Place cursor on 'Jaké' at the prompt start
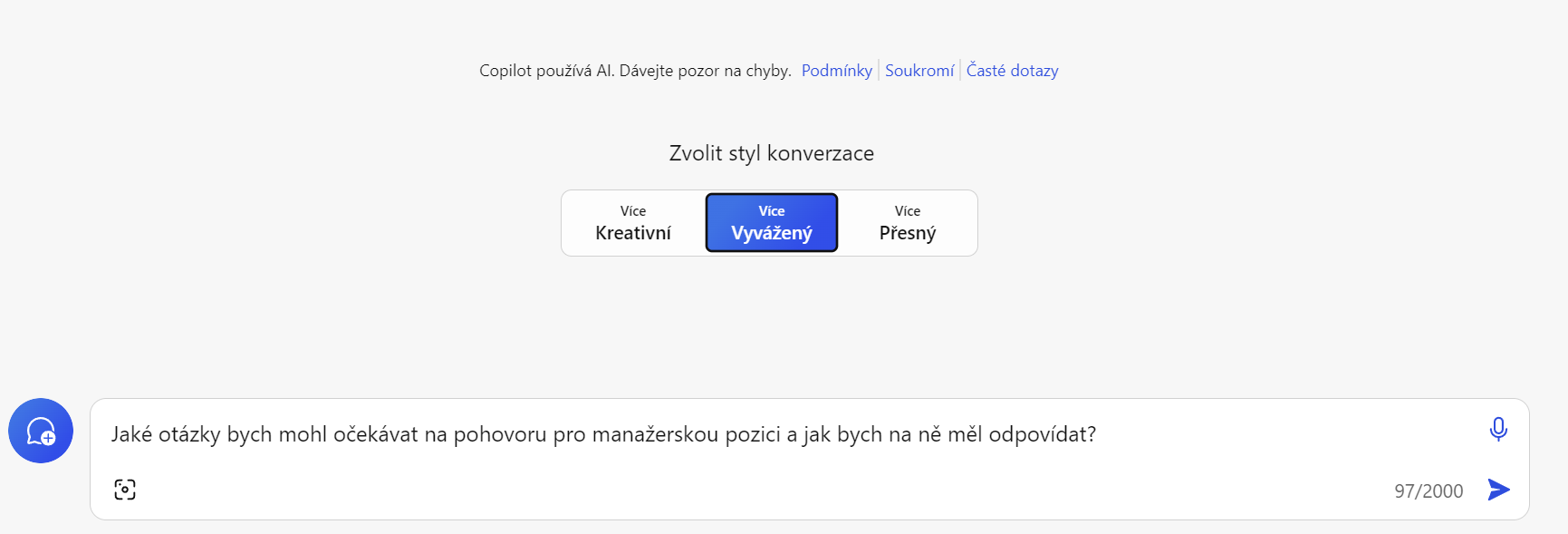Screen dimensions: 1568x534 131,434
